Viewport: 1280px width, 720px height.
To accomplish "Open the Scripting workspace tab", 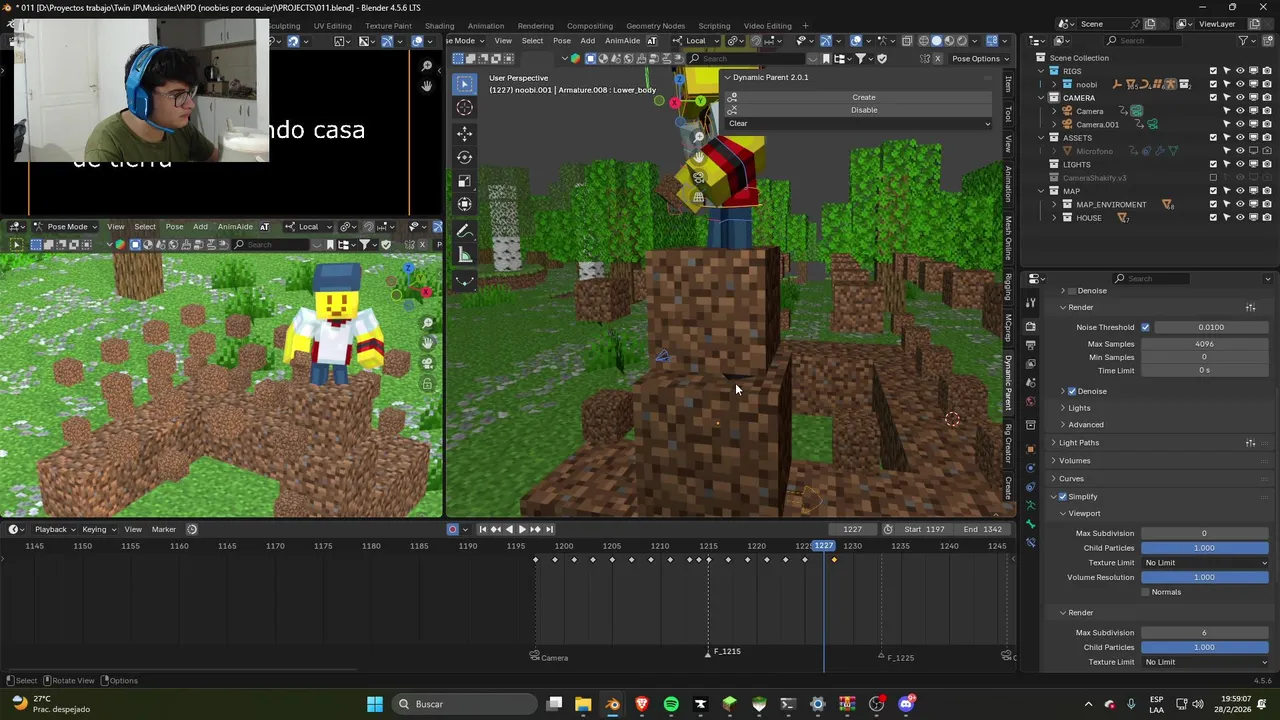I will pyautogui.click(x=714, y=26).
